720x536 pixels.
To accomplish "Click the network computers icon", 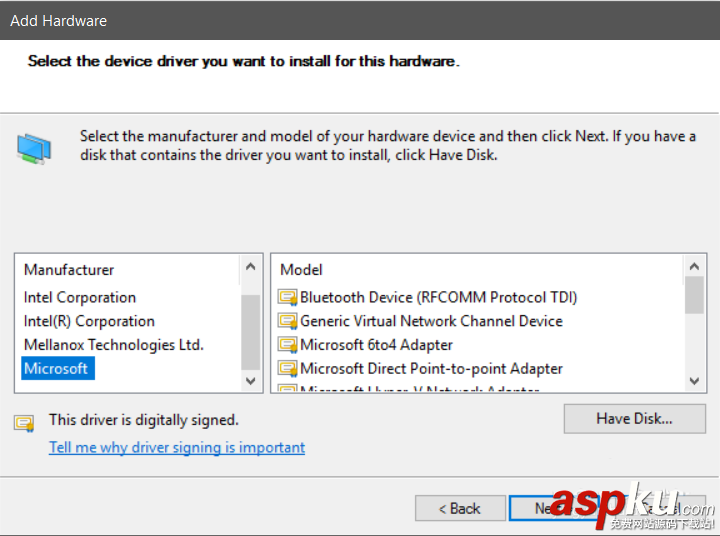I will 33,149.
